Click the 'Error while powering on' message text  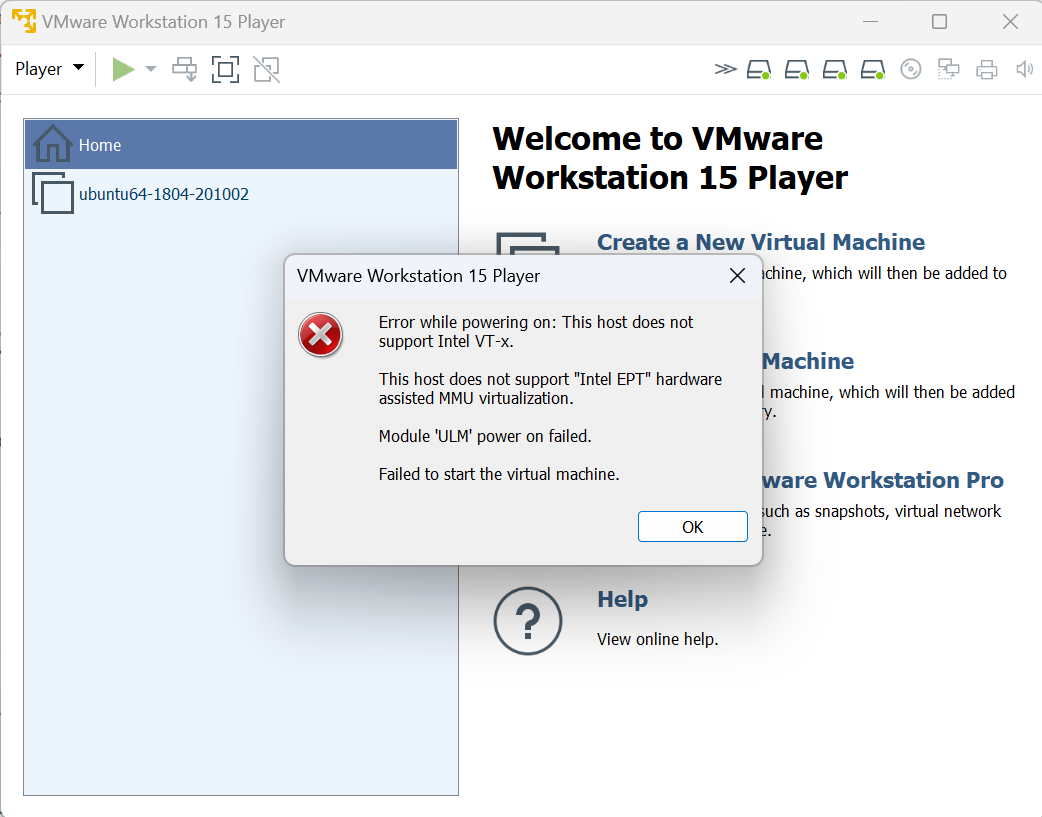pyautogui.click(x=536, y=331)
